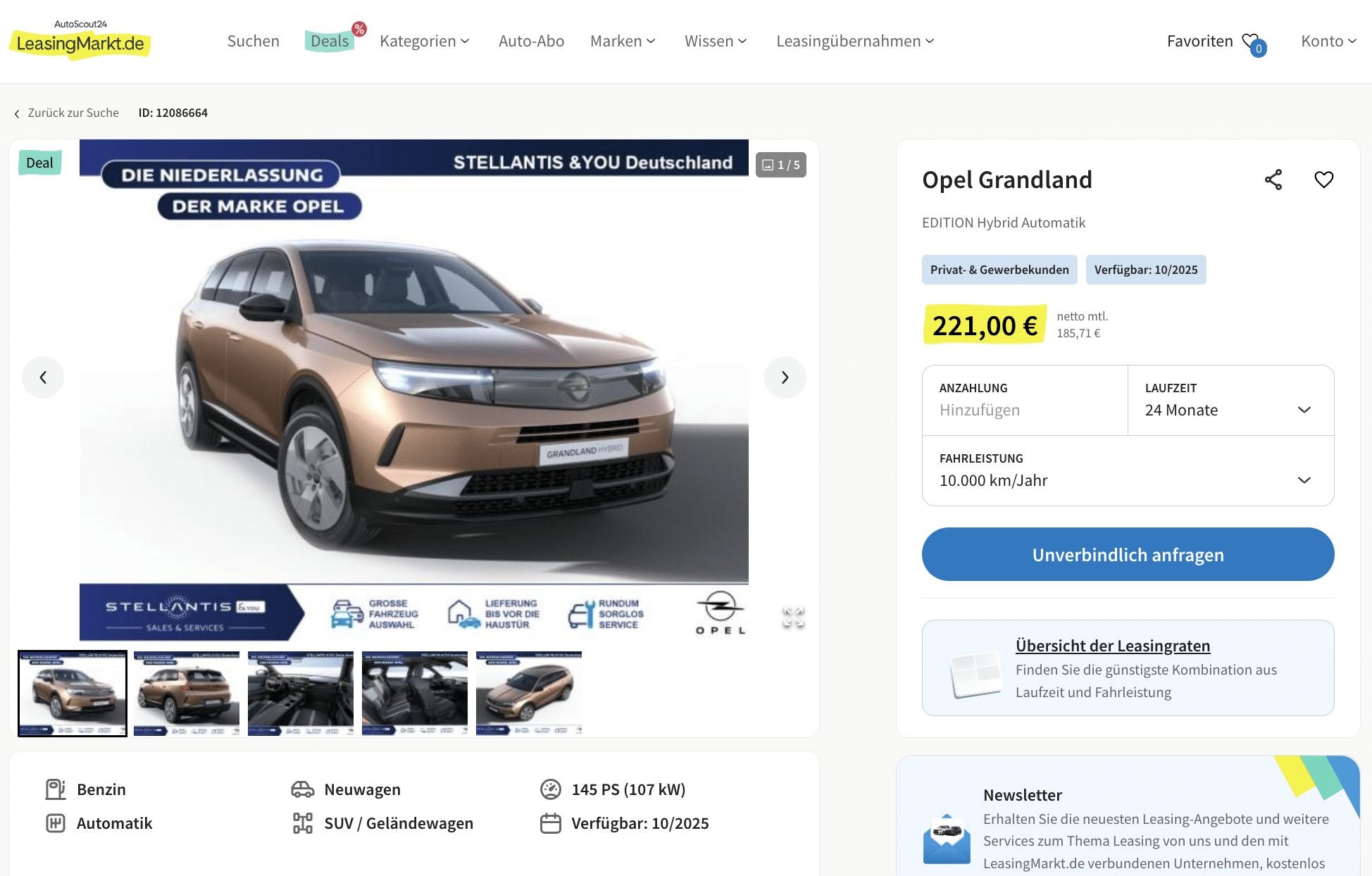Expand the Konto account menu

1329,42
